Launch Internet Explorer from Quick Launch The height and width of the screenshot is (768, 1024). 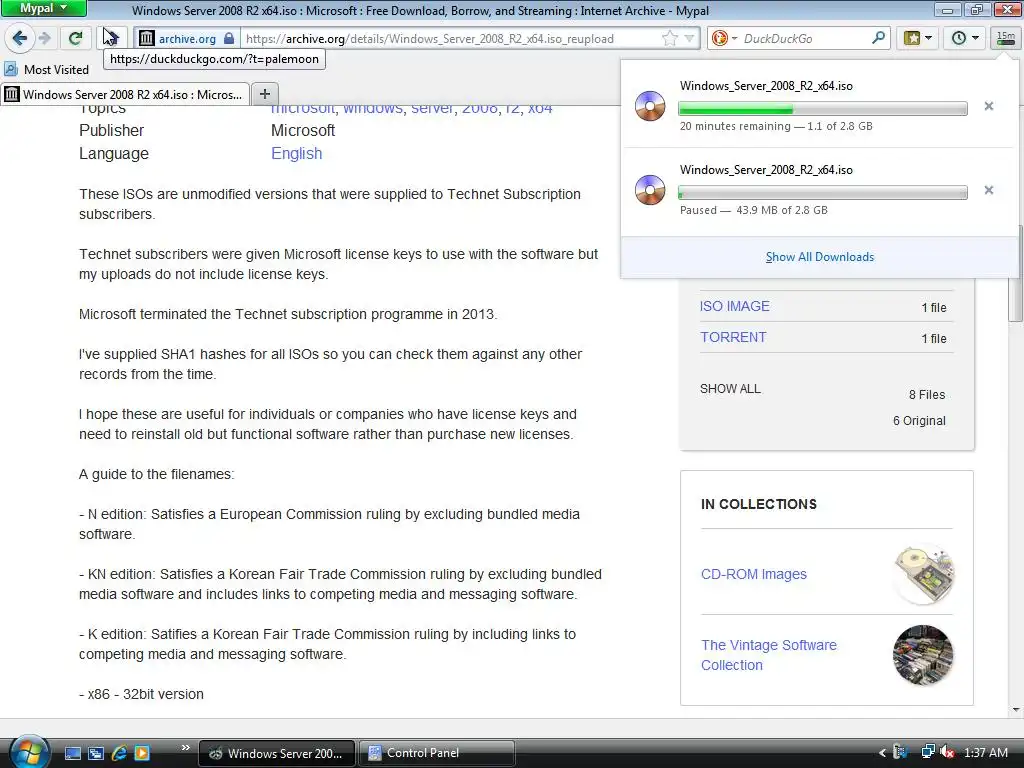(x=119, y=753)
